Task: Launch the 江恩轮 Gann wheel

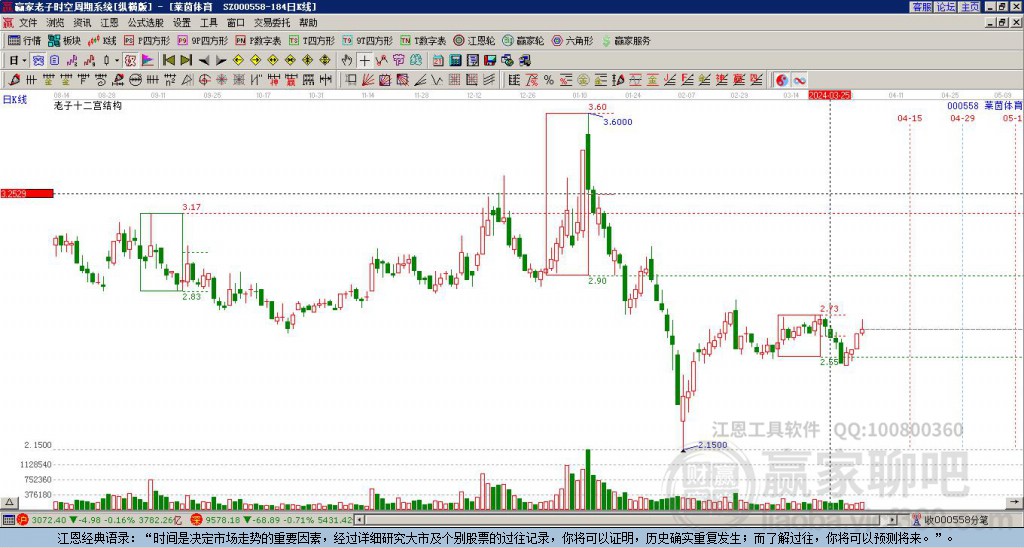Action: pos(474,40)
